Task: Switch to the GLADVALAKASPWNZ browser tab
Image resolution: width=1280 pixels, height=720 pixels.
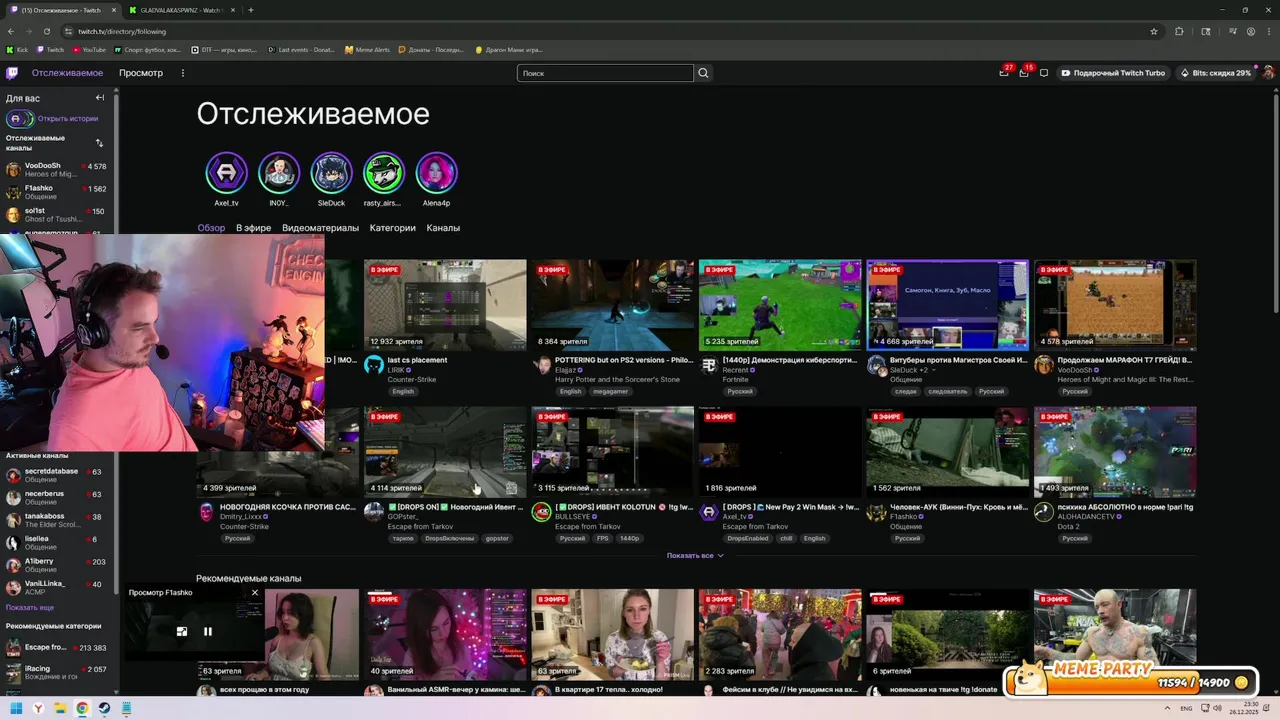Action: (x=180, y=10)
